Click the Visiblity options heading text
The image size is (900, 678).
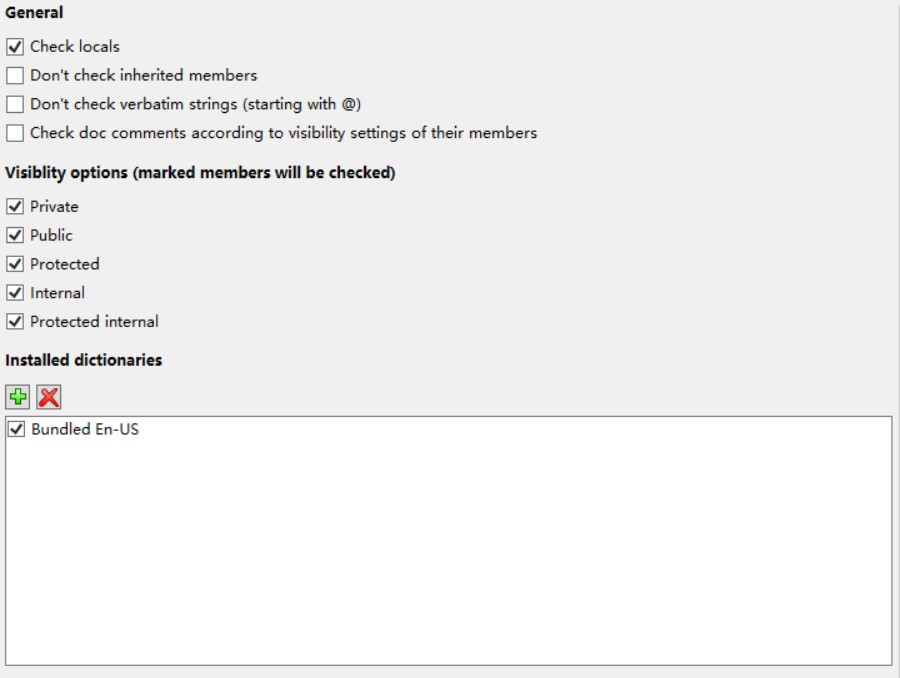click(x=200, y=173)
